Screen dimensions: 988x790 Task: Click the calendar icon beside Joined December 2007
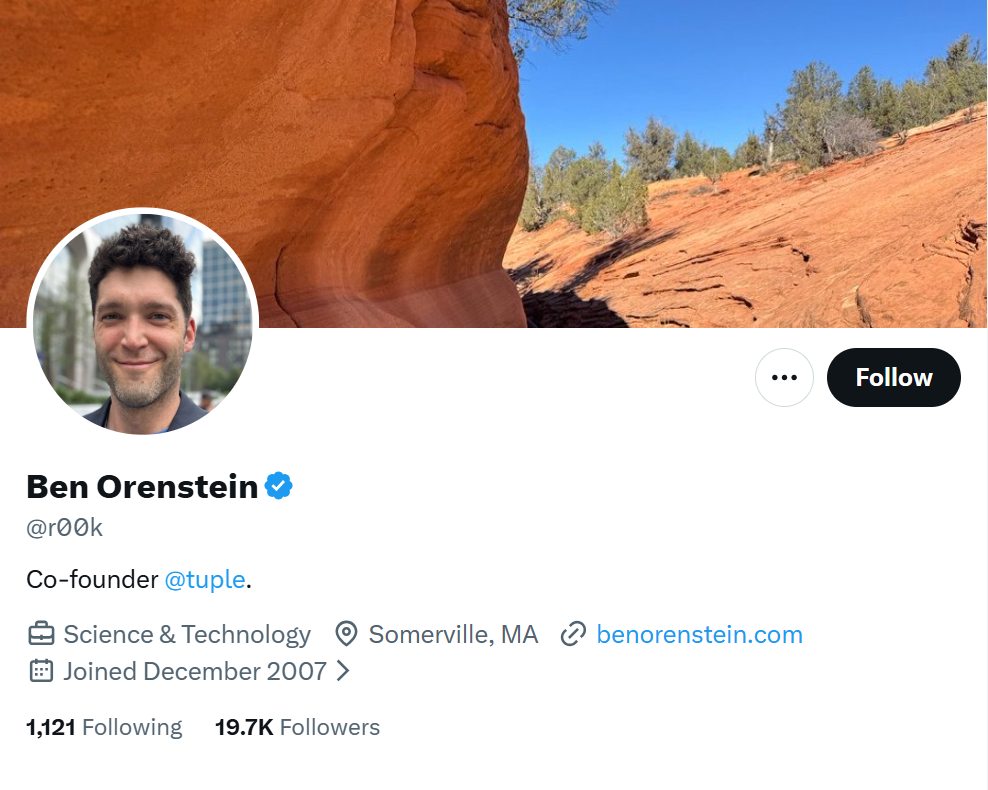coord(39,671)
